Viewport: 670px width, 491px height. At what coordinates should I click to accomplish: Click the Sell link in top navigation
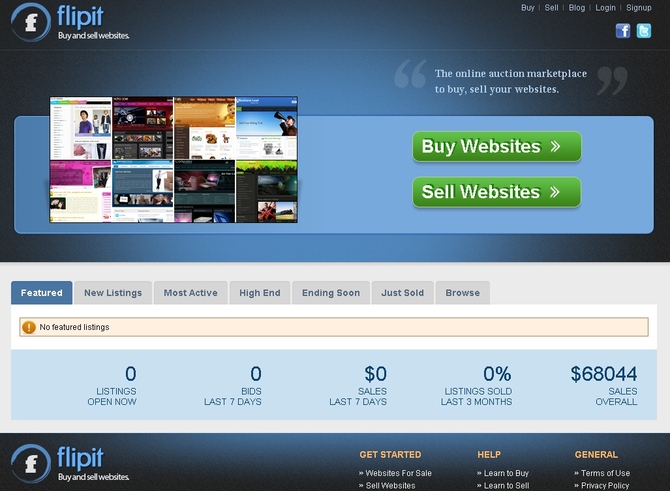(x=551, y=8)
